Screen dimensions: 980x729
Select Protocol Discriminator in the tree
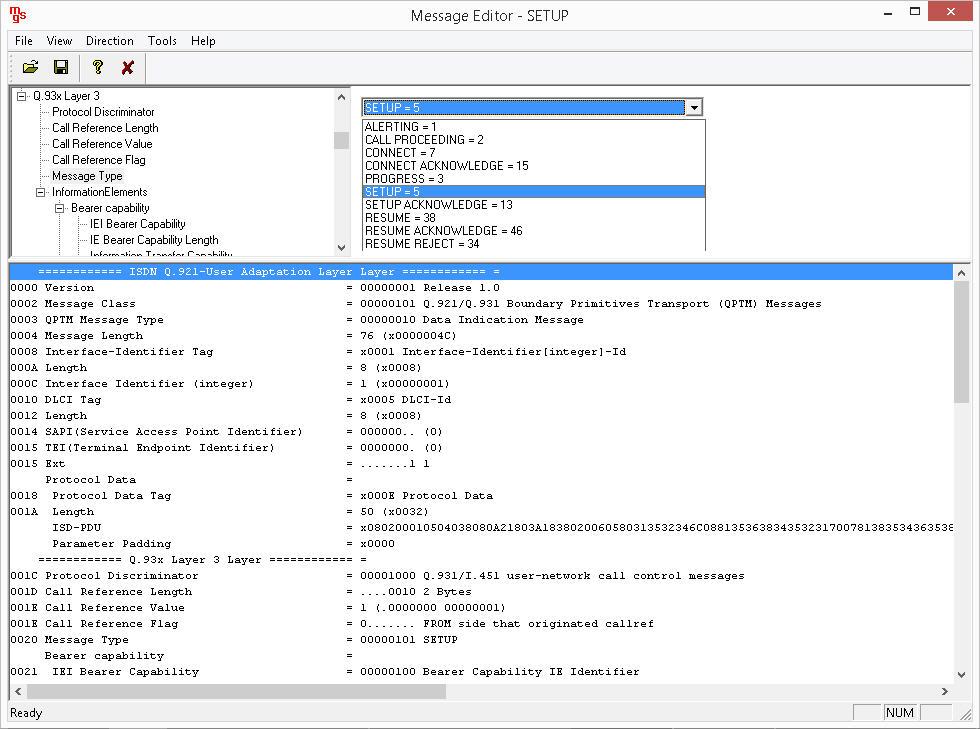pos(103,112)
